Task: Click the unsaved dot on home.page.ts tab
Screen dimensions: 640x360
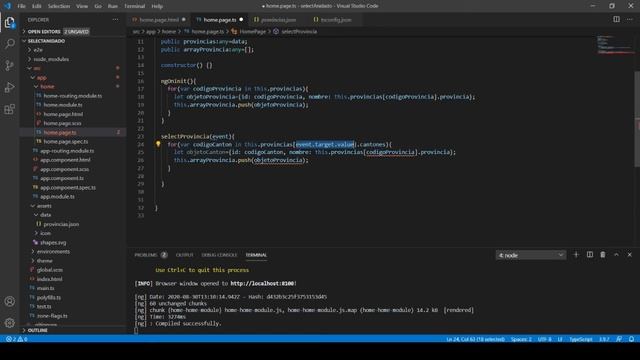Action: click(241, 20)
